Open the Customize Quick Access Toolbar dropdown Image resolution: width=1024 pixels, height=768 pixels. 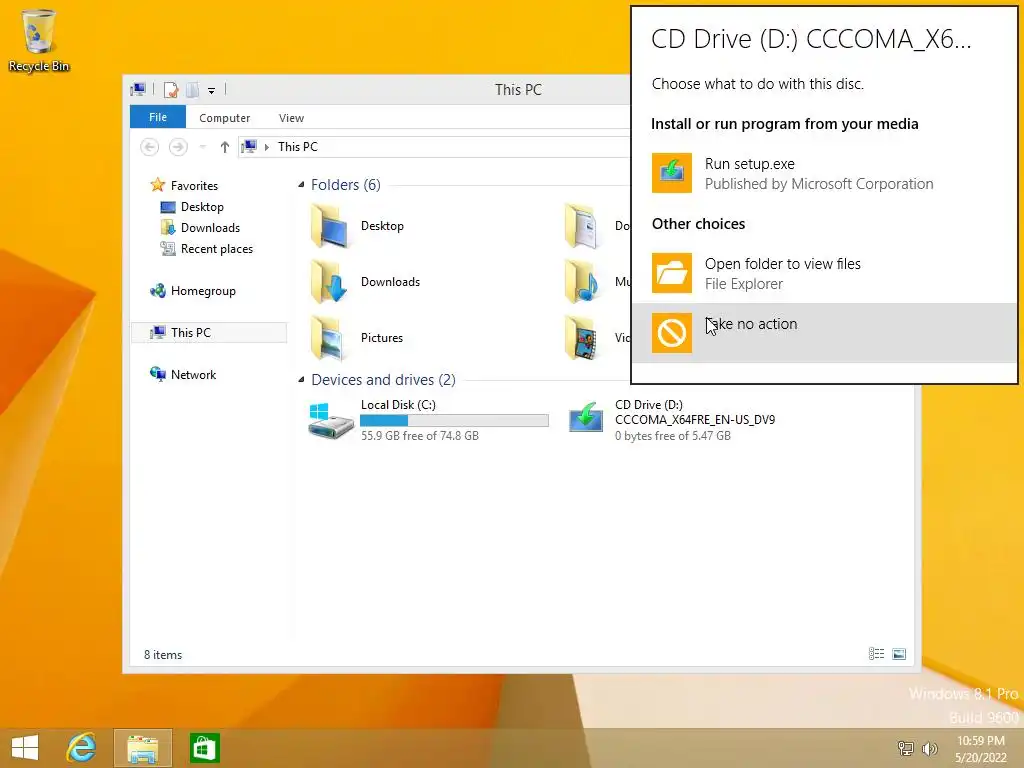pyautogui.click(x=212, y=91)
